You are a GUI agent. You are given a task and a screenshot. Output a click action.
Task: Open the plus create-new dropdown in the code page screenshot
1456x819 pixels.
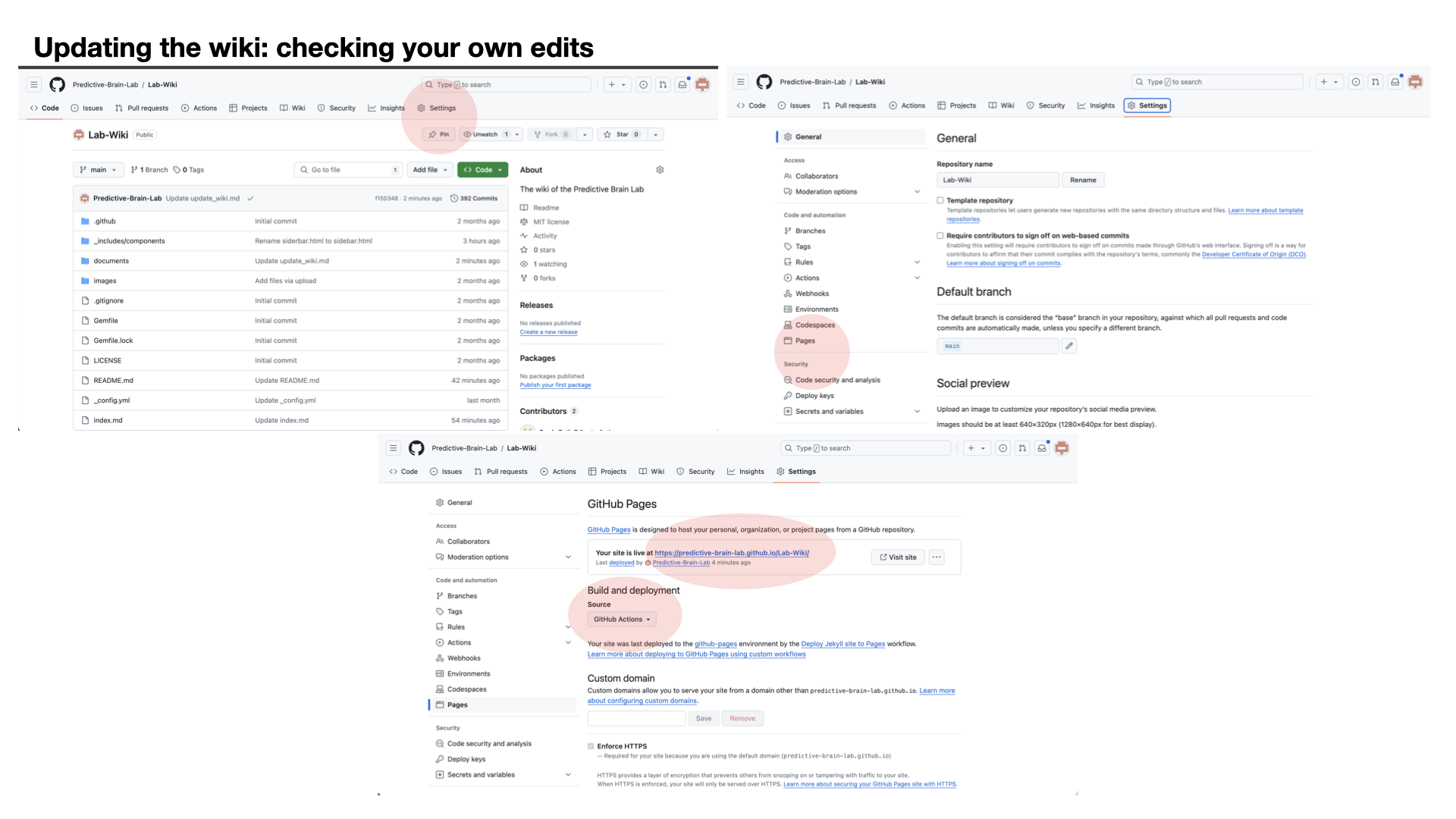coord(617,85)
